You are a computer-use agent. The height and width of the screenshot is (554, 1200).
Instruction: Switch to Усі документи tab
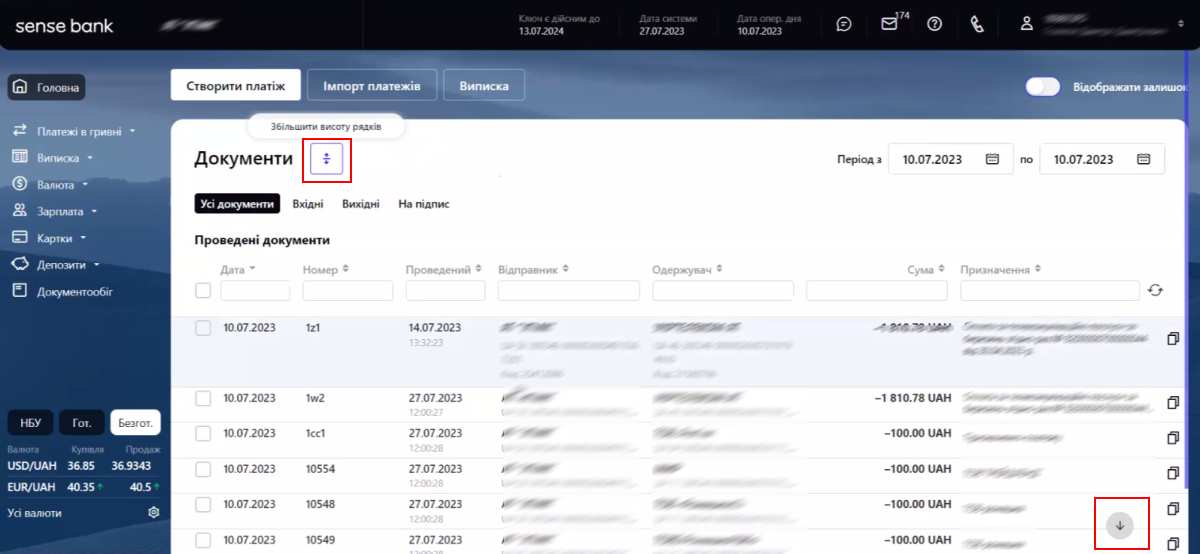237,204
